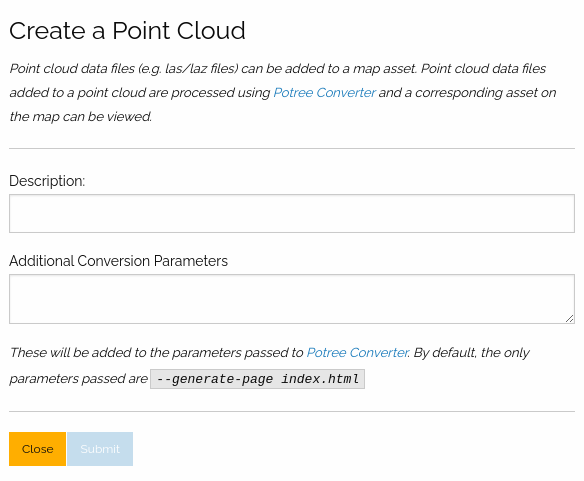584x481 pixels.
Task: Click the Description: label
Action: point(47,181)
